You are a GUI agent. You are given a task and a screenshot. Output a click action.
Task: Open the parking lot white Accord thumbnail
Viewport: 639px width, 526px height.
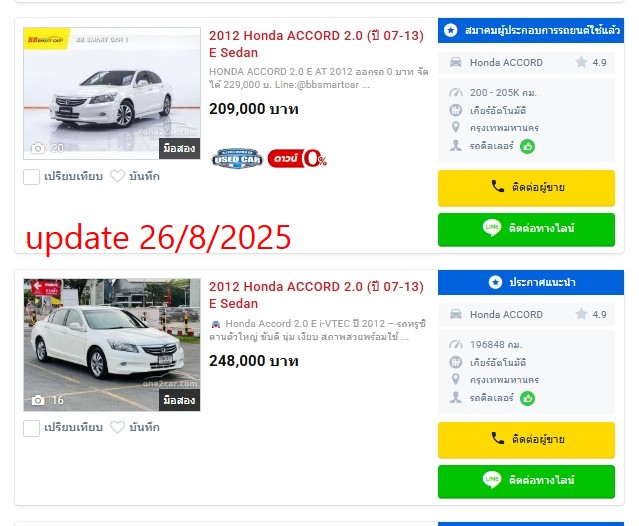(x=112, y=345)
